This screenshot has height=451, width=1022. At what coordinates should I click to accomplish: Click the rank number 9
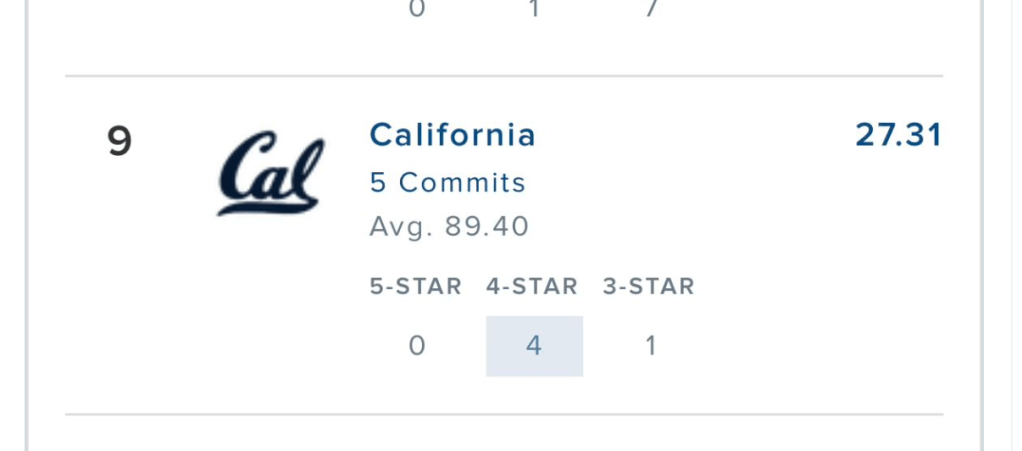tap(120, 141)
